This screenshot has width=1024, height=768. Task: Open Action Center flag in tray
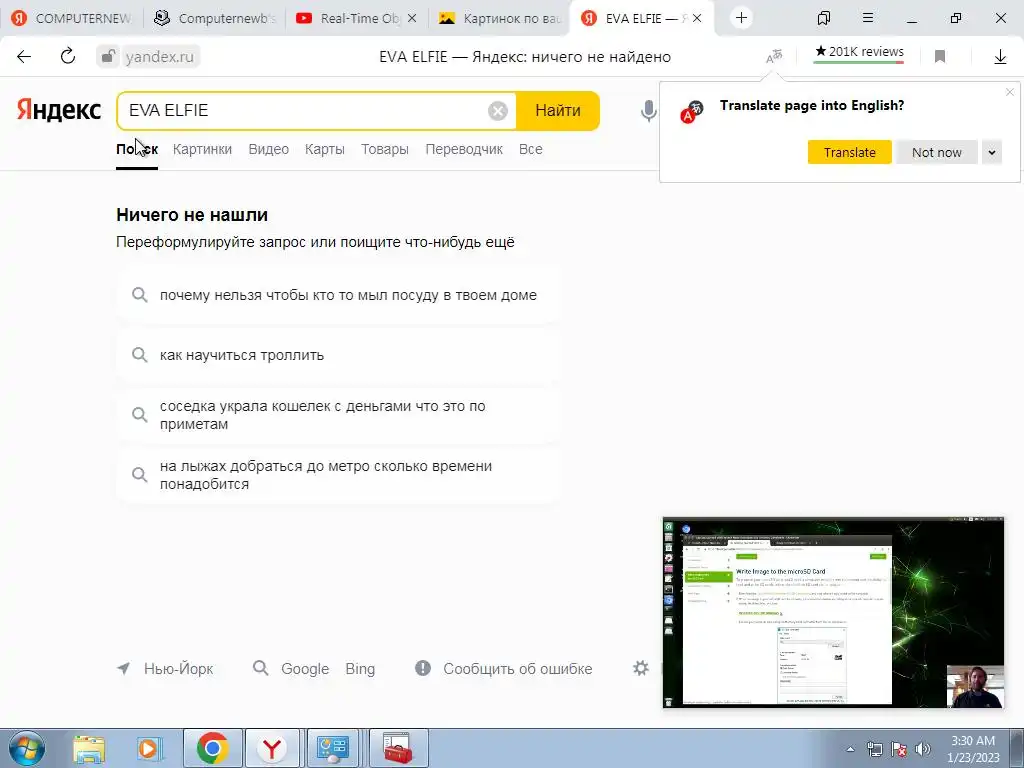point(899,749)
